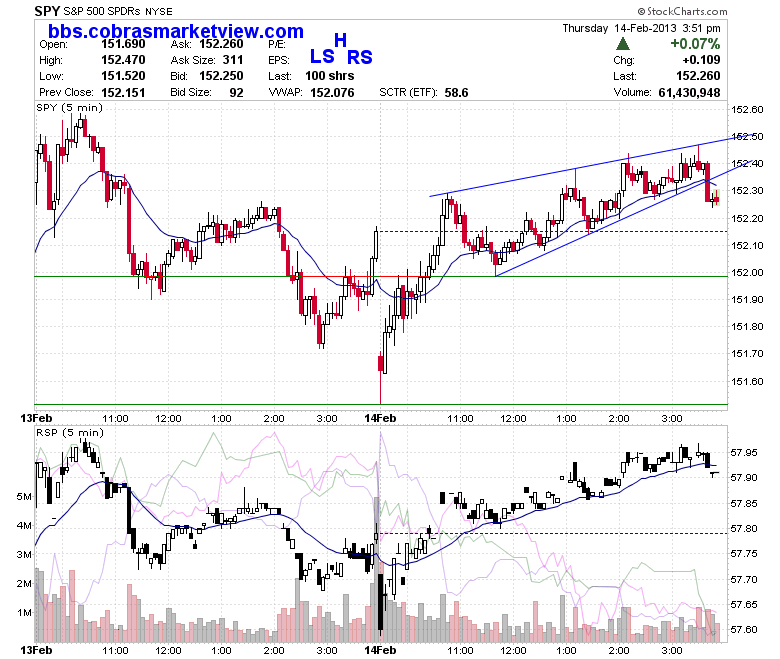The width and height of the screenshot is (780, 659).
Task: Click the blue LS annotation label
Action: [x=322, y=56]
